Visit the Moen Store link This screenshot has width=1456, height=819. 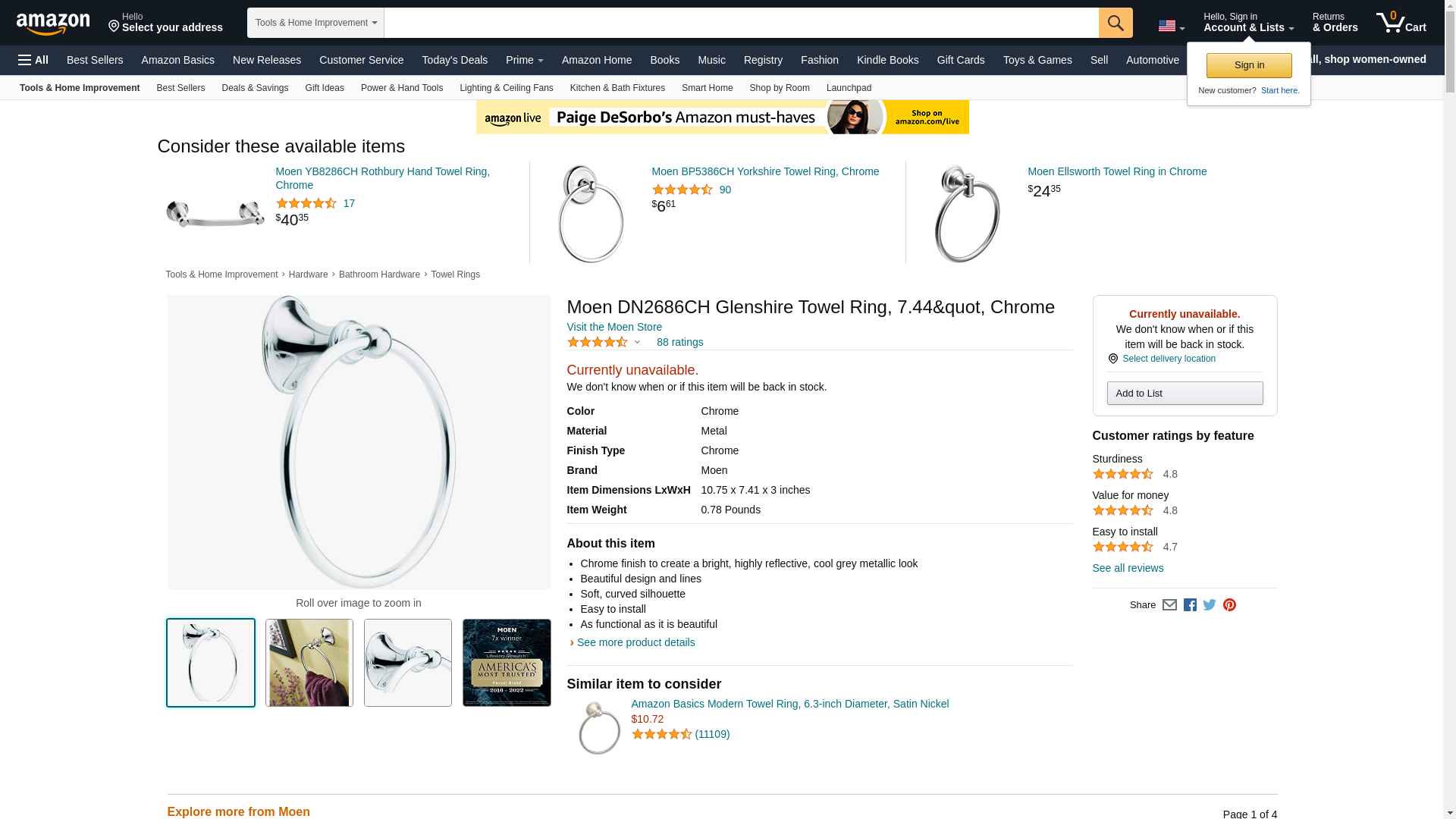(614, 327)
